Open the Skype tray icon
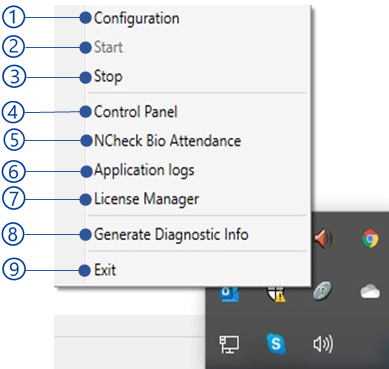 (276, 343)
